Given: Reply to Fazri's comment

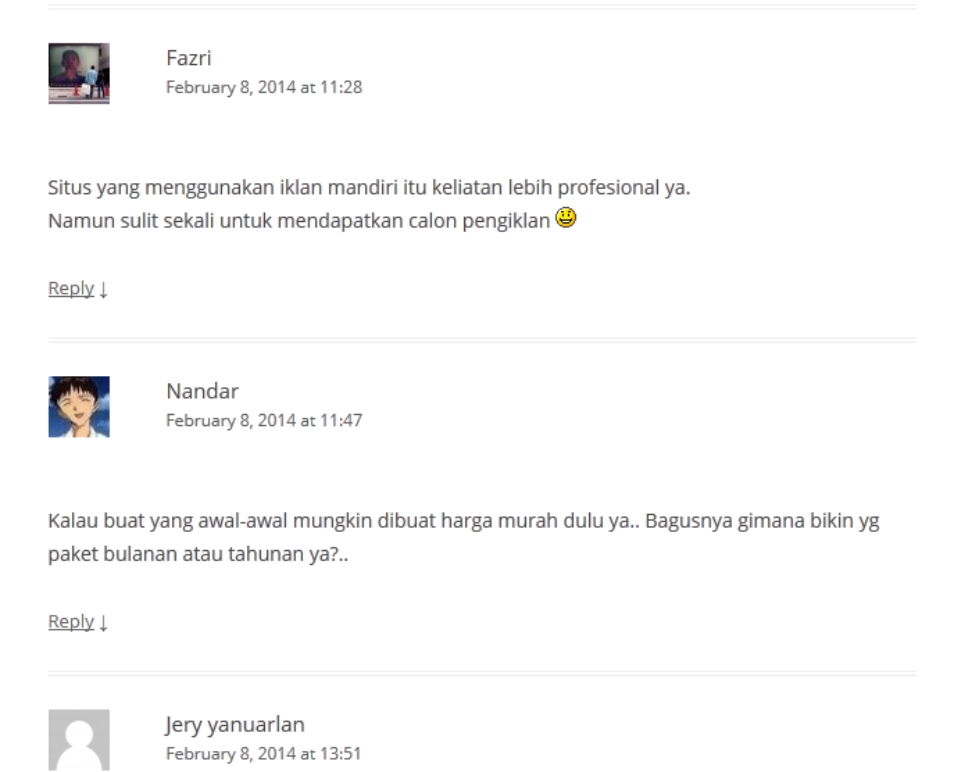Looking at the screenshot, I should coord(71,288).
